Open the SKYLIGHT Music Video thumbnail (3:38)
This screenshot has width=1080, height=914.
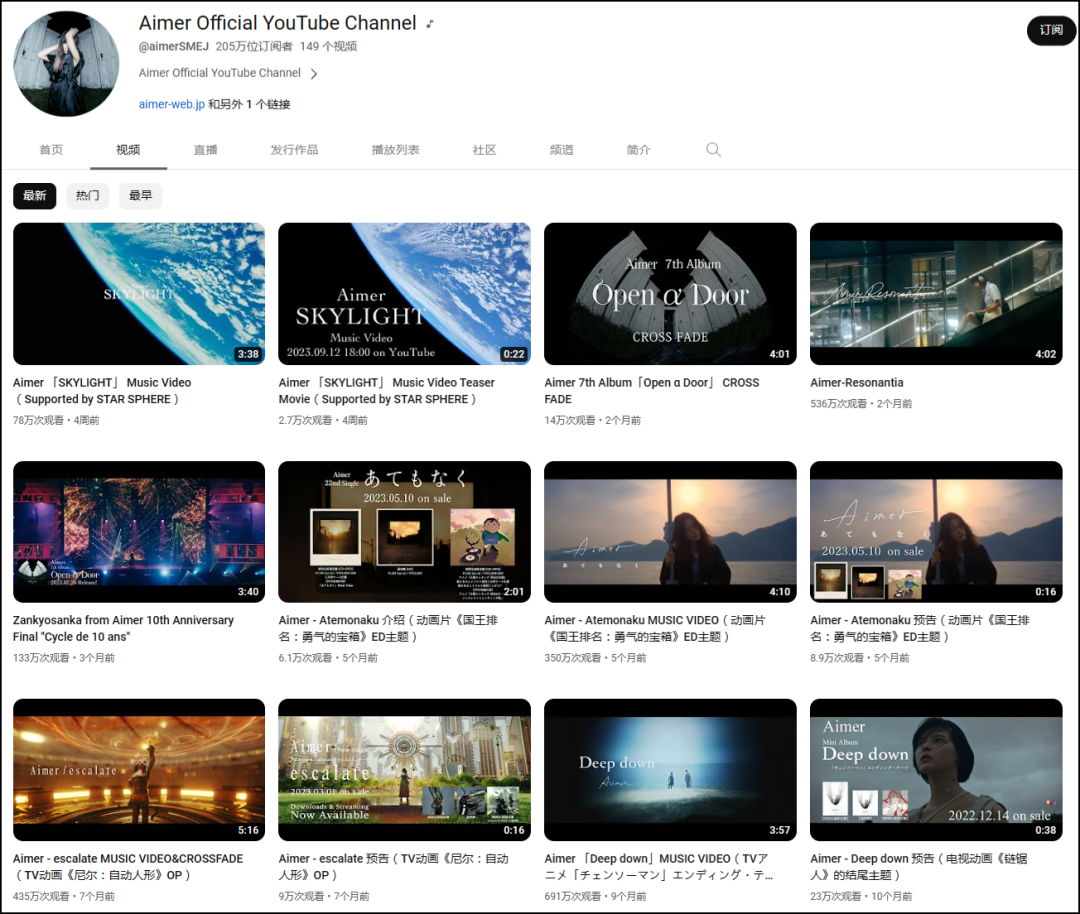click(x=139, y=294)
